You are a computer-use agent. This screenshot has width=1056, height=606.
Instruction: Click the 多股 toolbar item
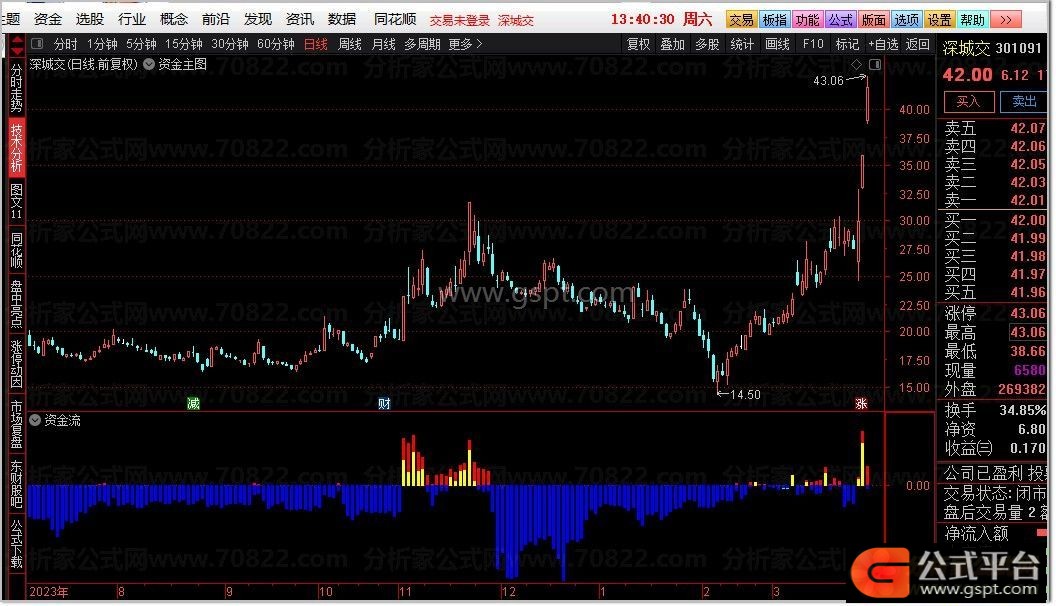(x=707, y=44)
